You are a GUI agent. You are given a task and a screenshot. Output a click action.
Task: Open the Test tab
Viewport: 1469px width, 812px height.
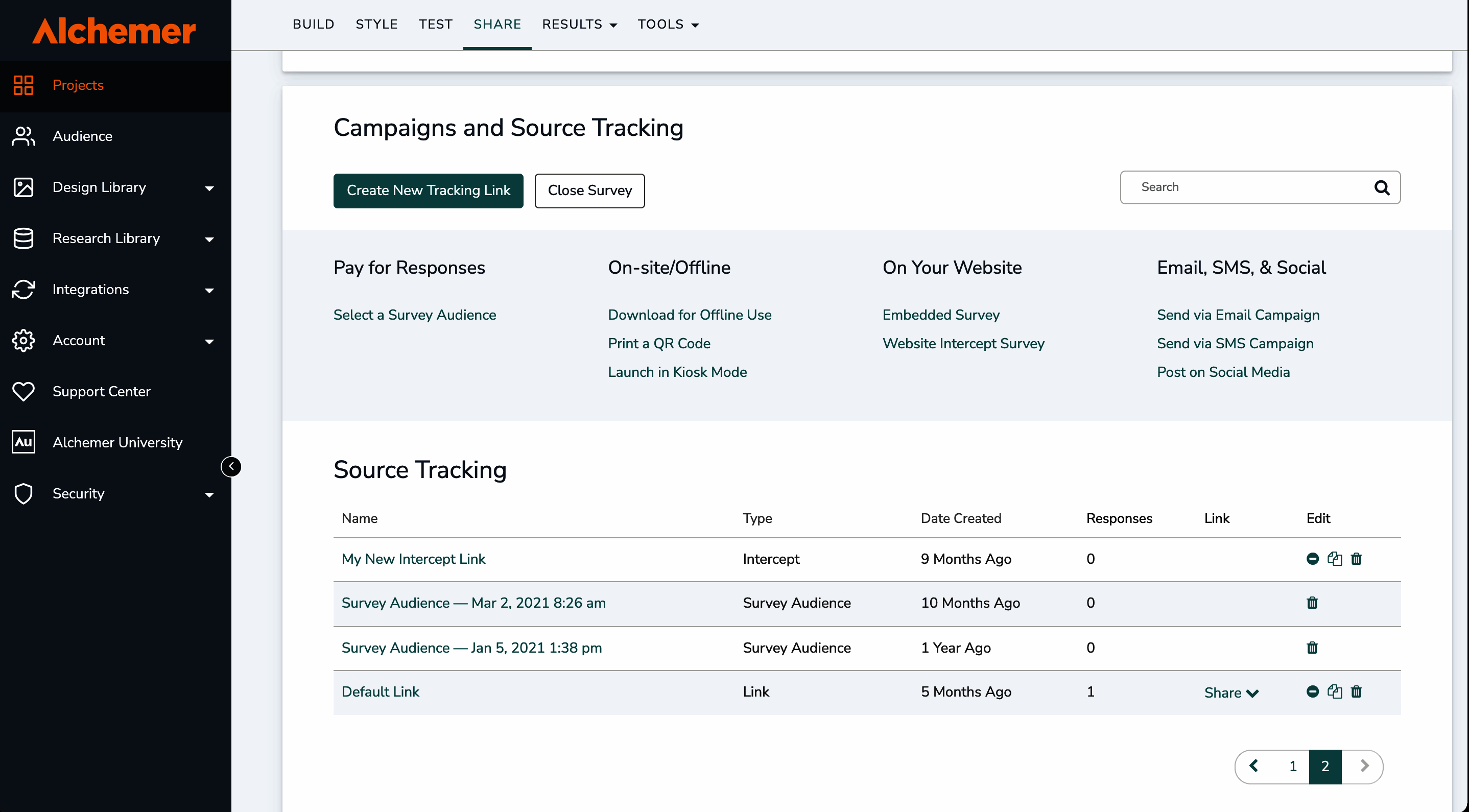coord(435,25)
